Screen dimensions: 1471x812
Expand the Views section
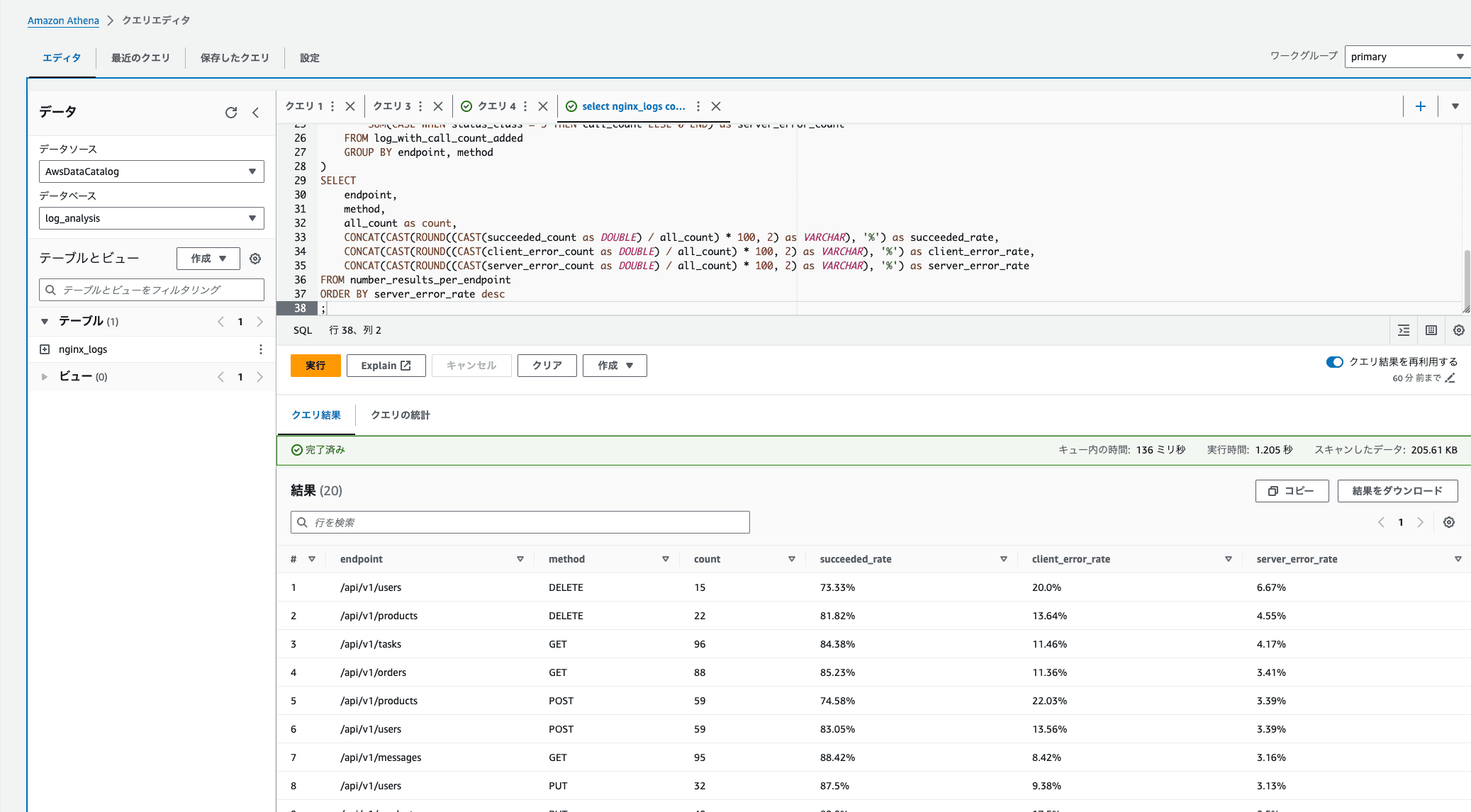(45, 377)
